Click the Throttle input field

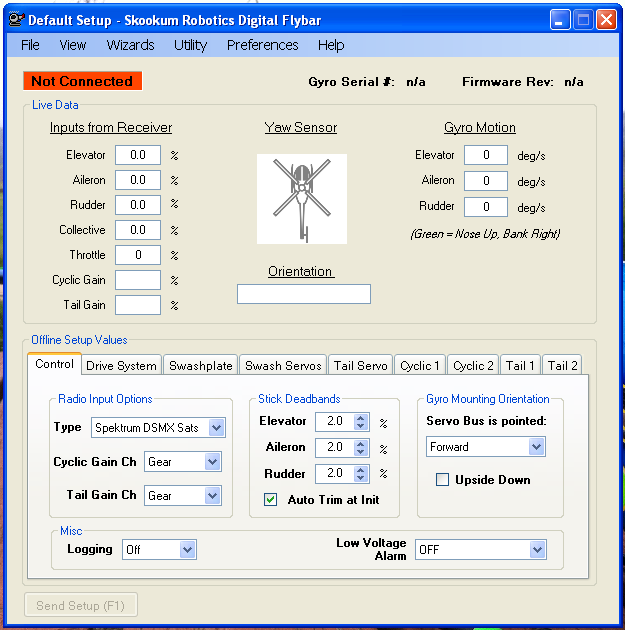(x=138, y=254)
